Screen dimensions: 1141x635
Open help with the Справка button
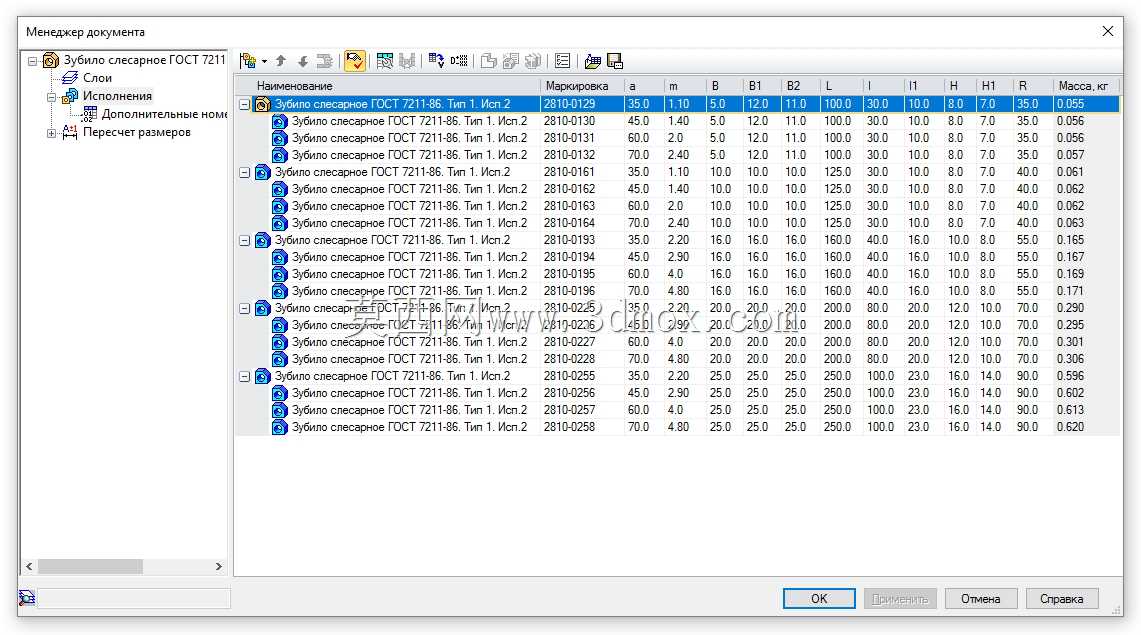pos(1062,599)
